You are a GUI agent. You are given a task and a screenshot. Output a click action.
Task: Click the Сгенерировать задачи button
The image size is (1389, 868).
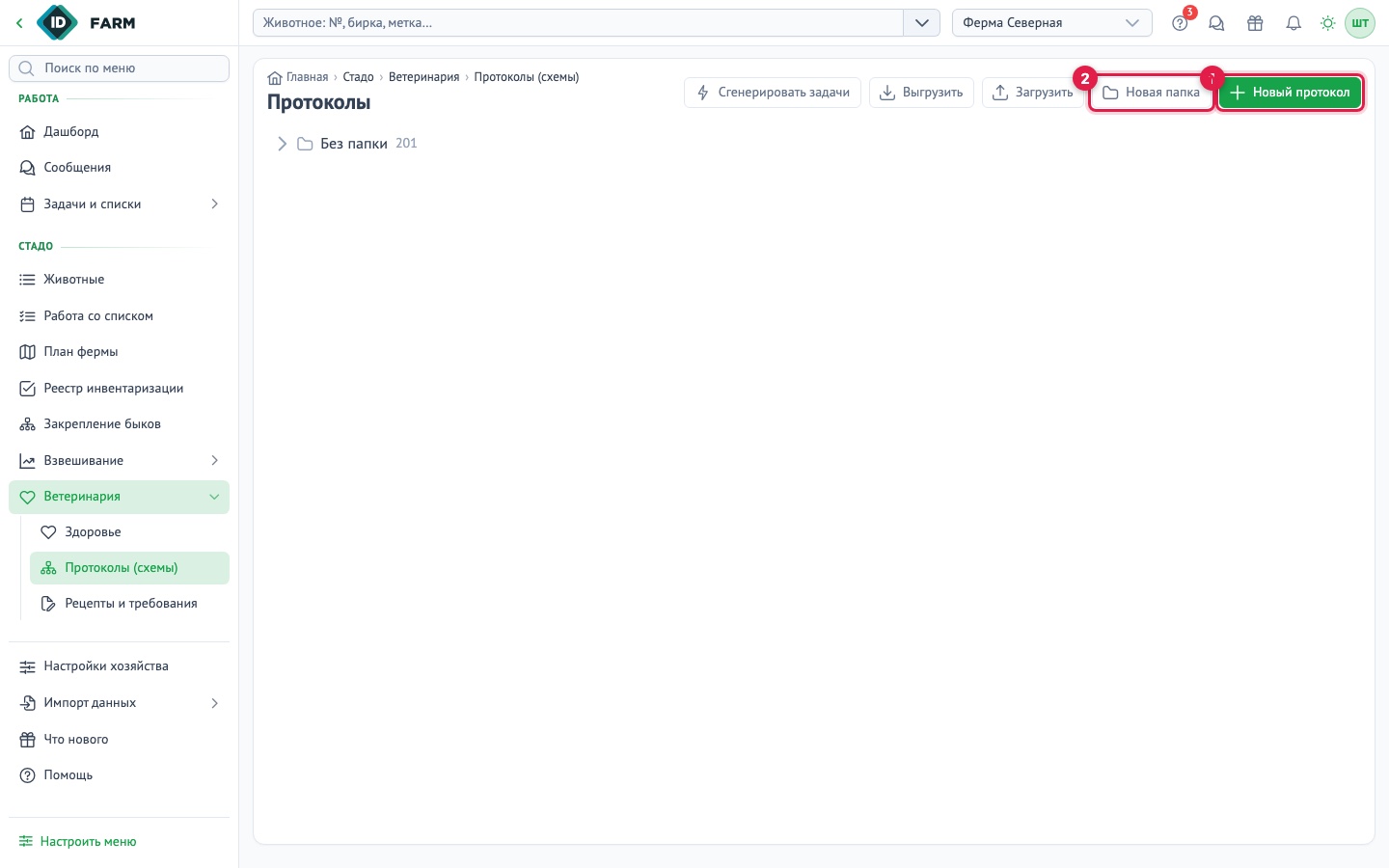[x=772, y=93]
